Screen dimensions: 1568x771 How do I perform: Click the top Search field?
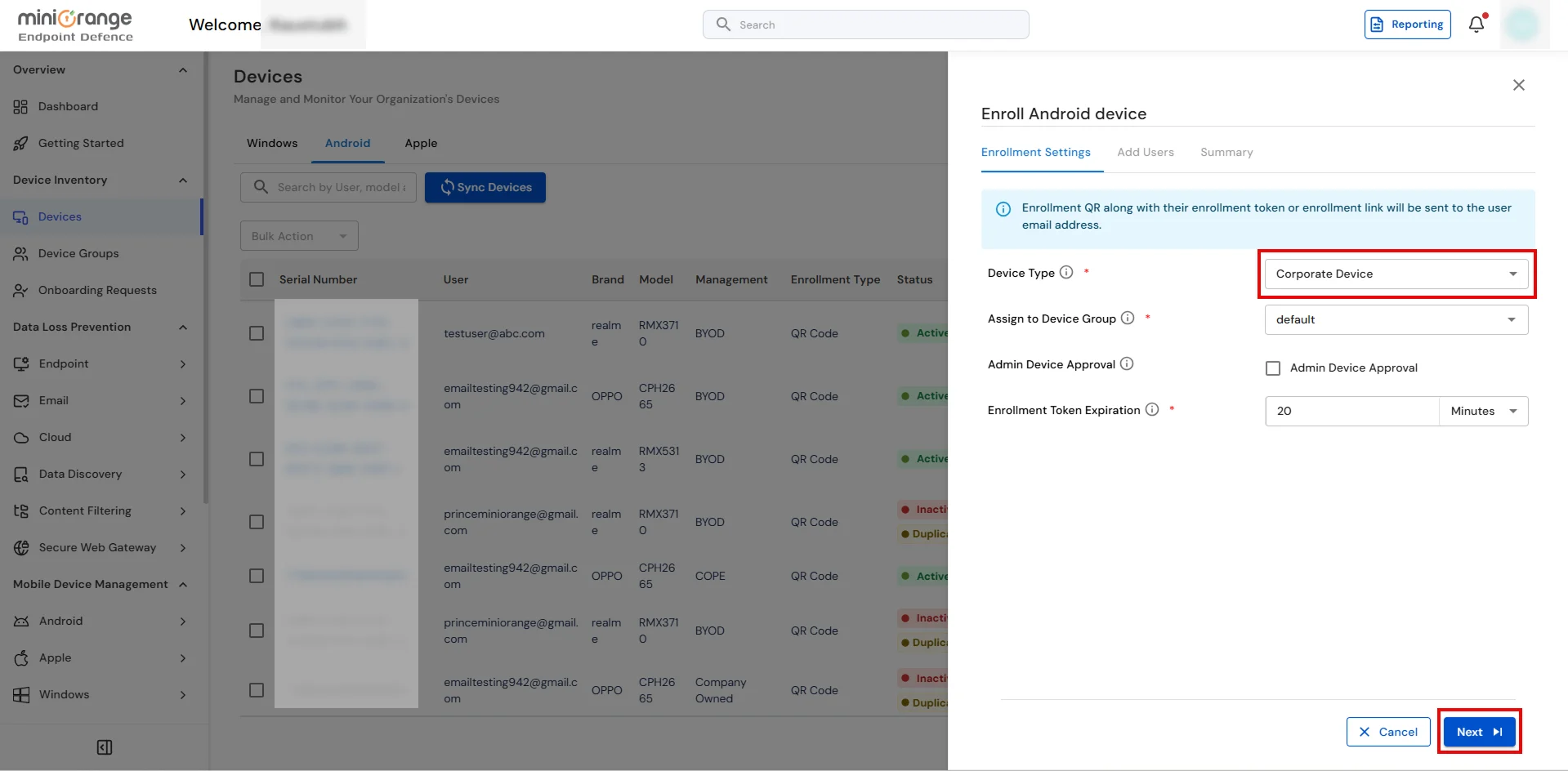(x=866, y=25)
